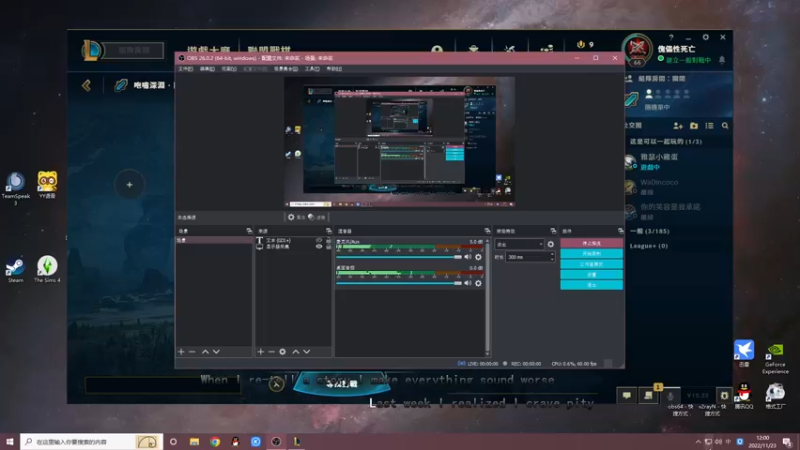
Task: Pop out the Audio Mixer dock
Action: click(x=487, y=231)
